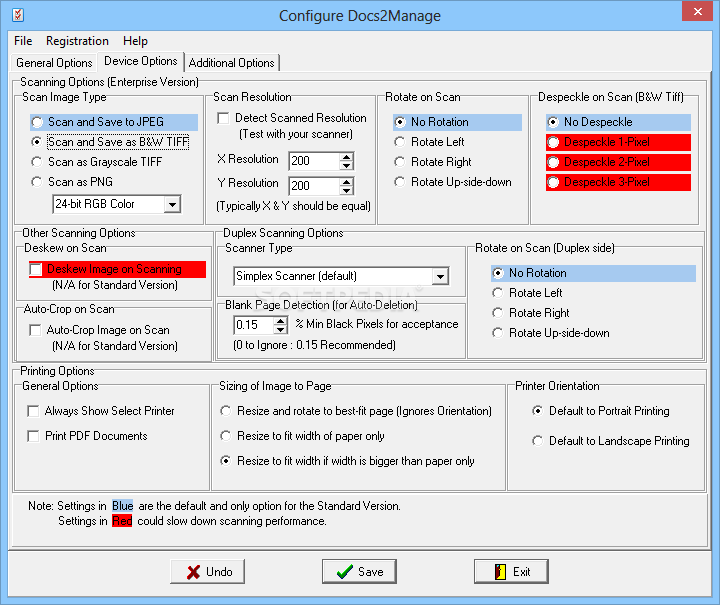This screenshot has height=605, width=720.
Task: Click the green checkmark icon on Save
Action: coord(344,571)
